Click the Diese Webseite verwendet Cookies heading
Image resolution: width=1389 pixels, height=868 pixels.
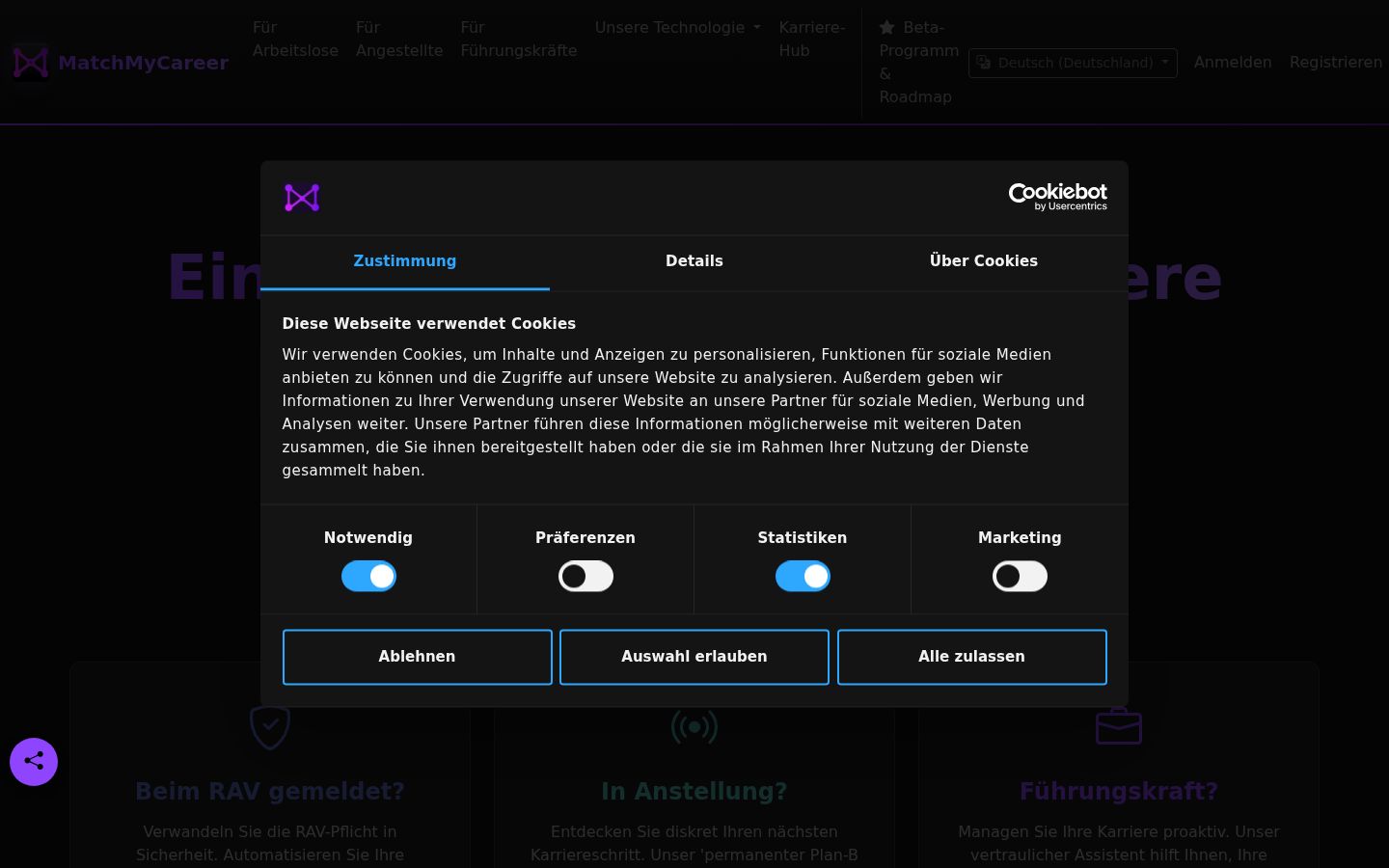[x=429, y=324]
